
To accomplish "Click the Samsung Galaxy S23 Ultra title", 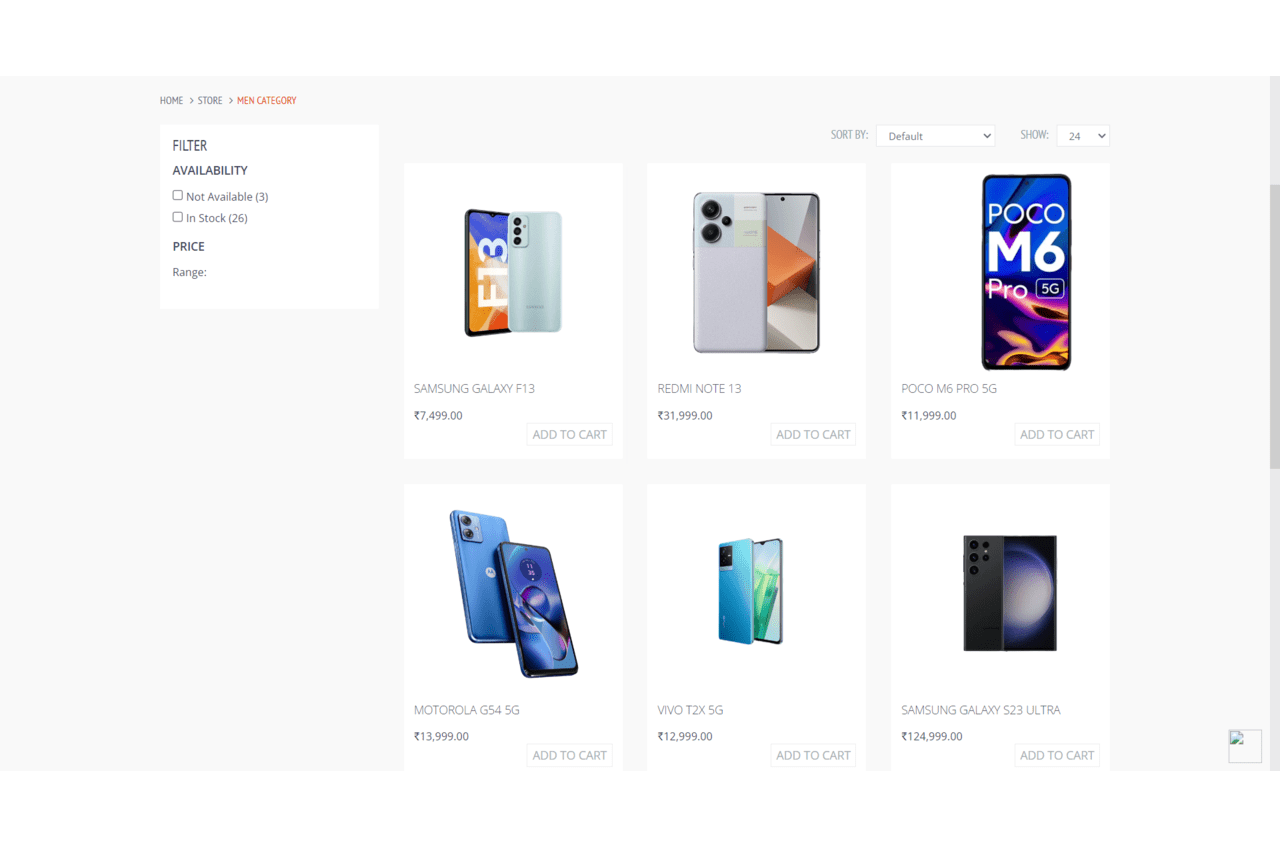I will coord(981,710).
